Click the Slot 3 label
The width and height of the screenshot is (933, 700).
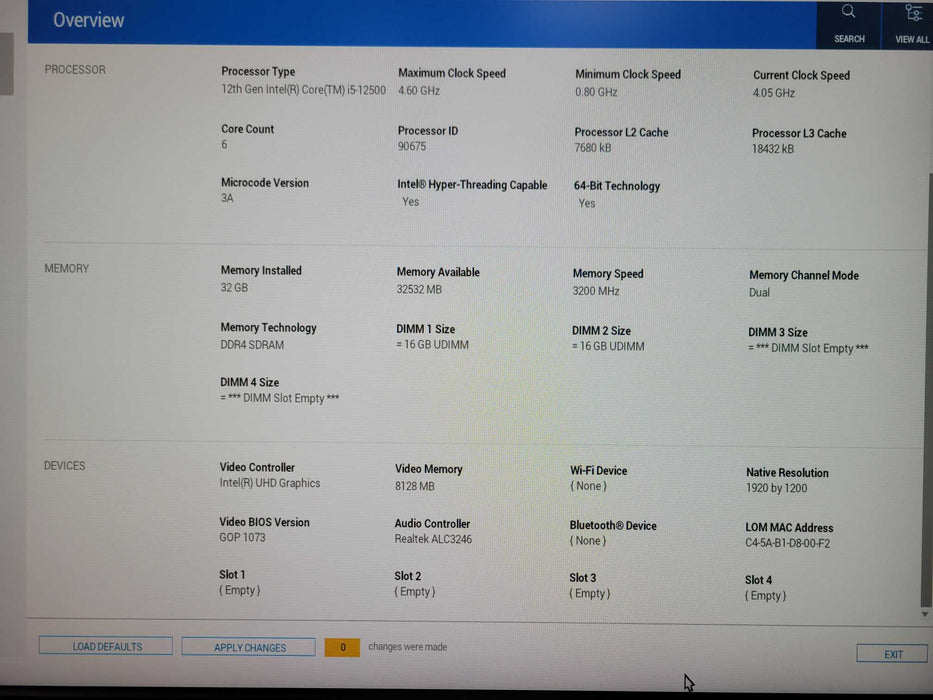(583, 578)
